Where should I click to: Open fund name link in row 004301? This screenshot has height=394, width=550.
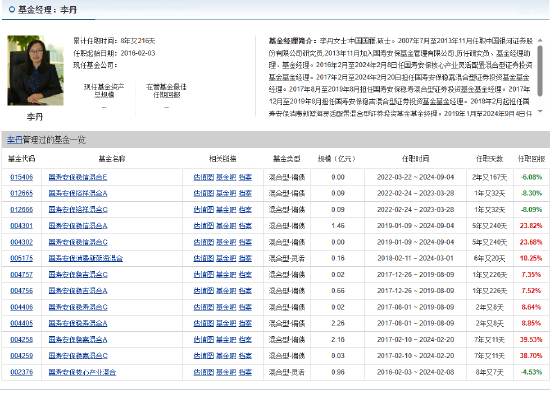pos(78,226)
